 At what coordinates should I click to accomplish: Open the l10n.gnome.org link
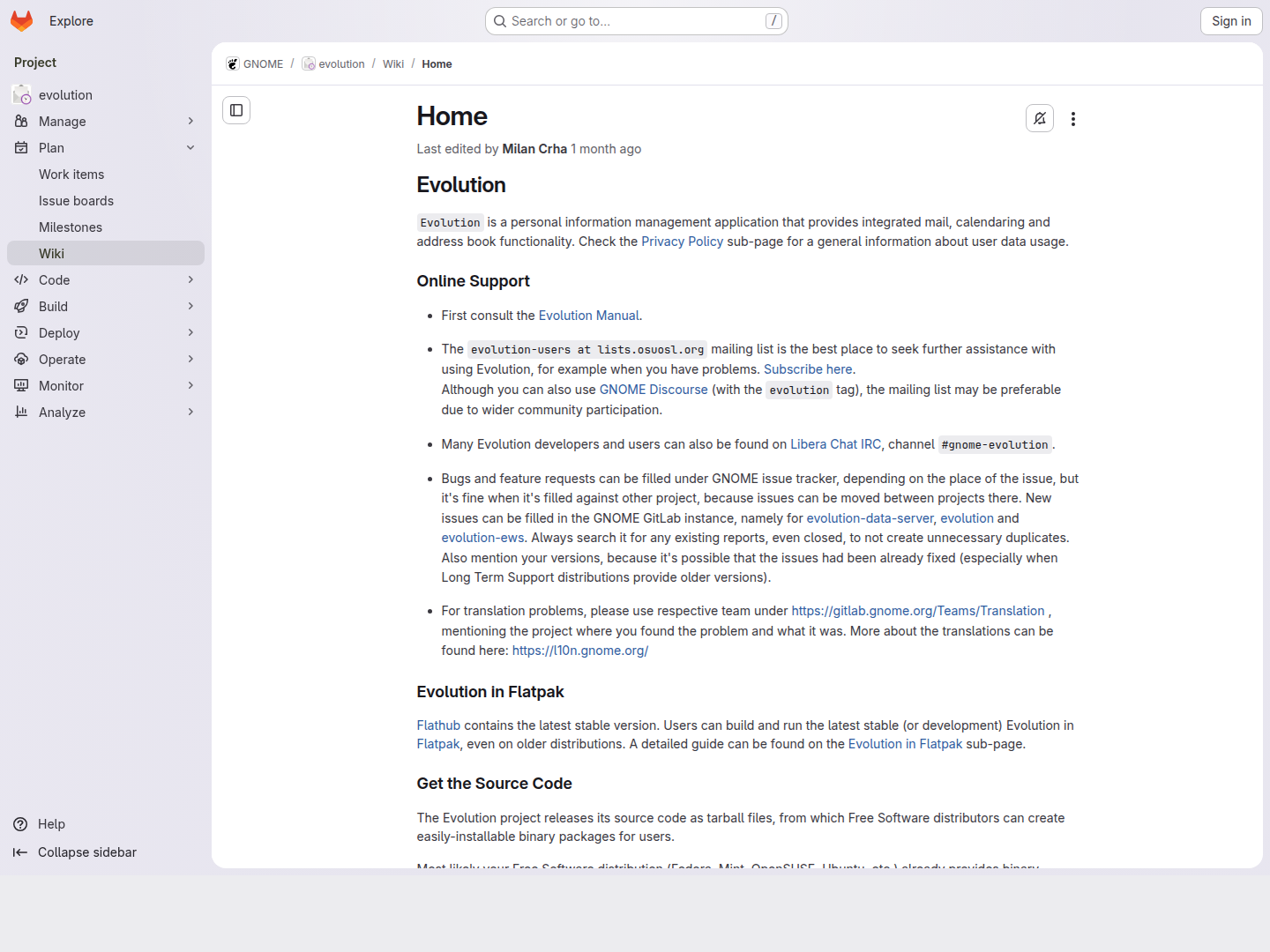pos(580,651)
